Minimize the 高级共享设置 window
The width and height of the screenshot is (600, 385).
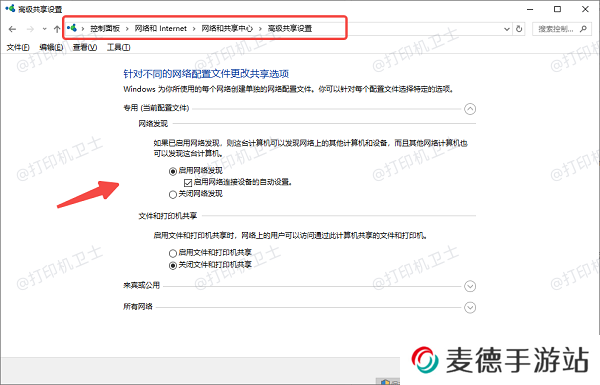[x=530, y=9]
